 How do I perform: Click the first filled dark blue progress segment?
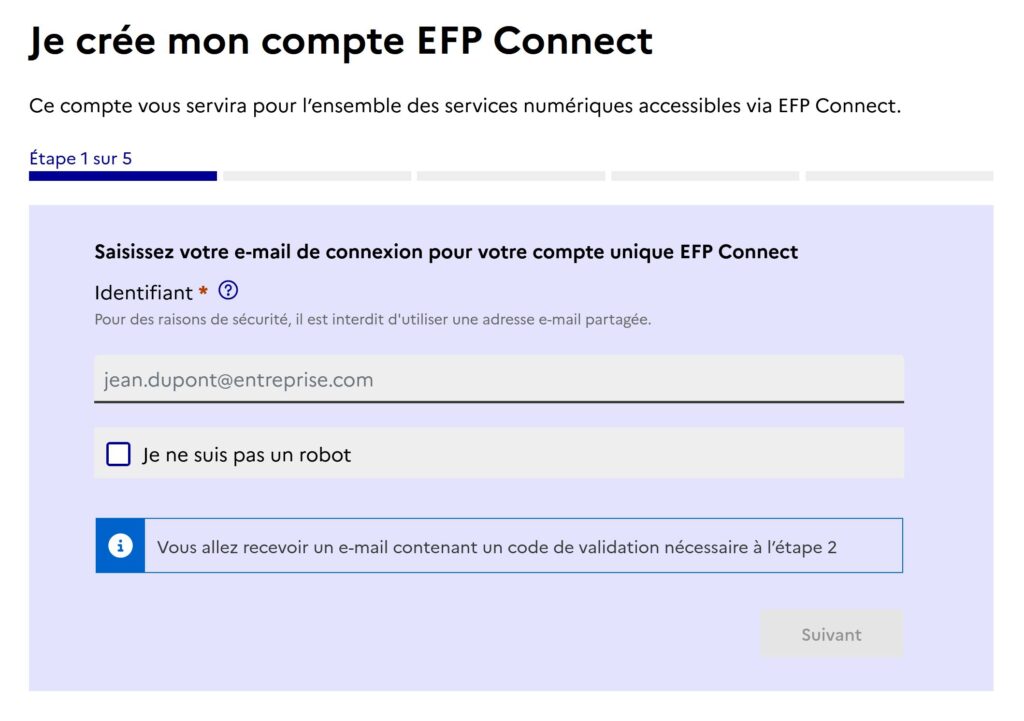[x=122, y=176]
